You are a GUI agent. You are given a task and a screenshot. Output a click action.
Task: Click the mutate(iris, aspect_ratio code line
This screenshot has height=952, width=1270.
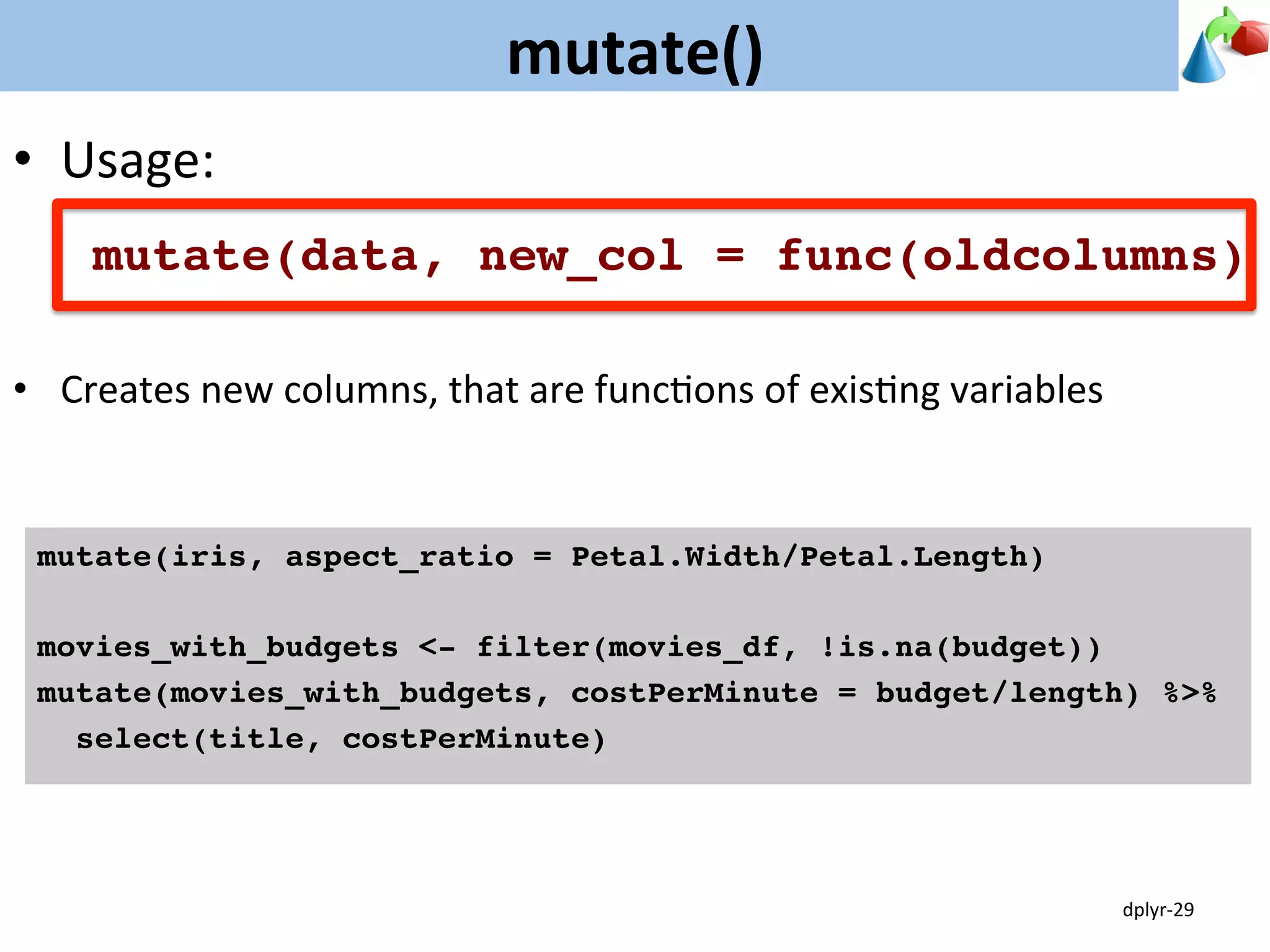pos(540,557)
